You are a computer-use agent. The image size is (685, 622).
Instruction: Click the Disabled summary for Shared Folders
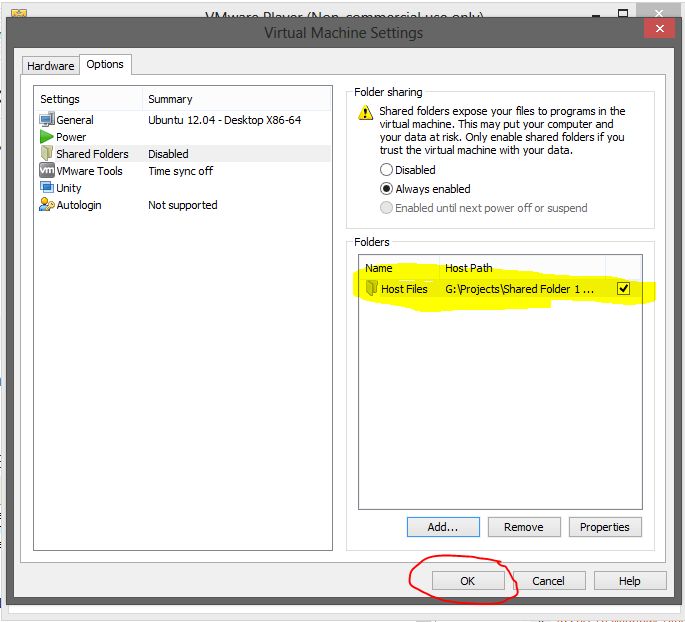168,154
